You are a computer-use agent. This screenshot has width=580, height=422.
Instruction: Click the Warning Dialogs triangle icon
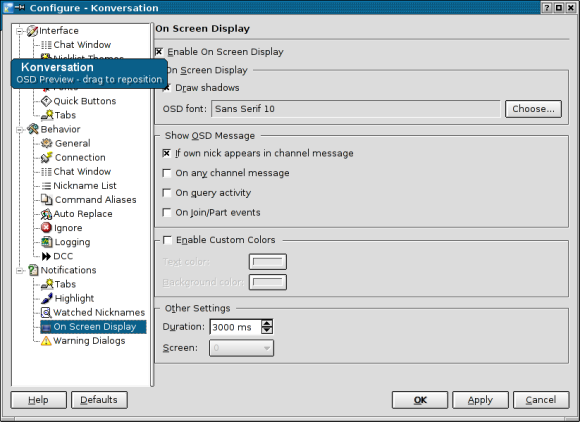[46, 341]
